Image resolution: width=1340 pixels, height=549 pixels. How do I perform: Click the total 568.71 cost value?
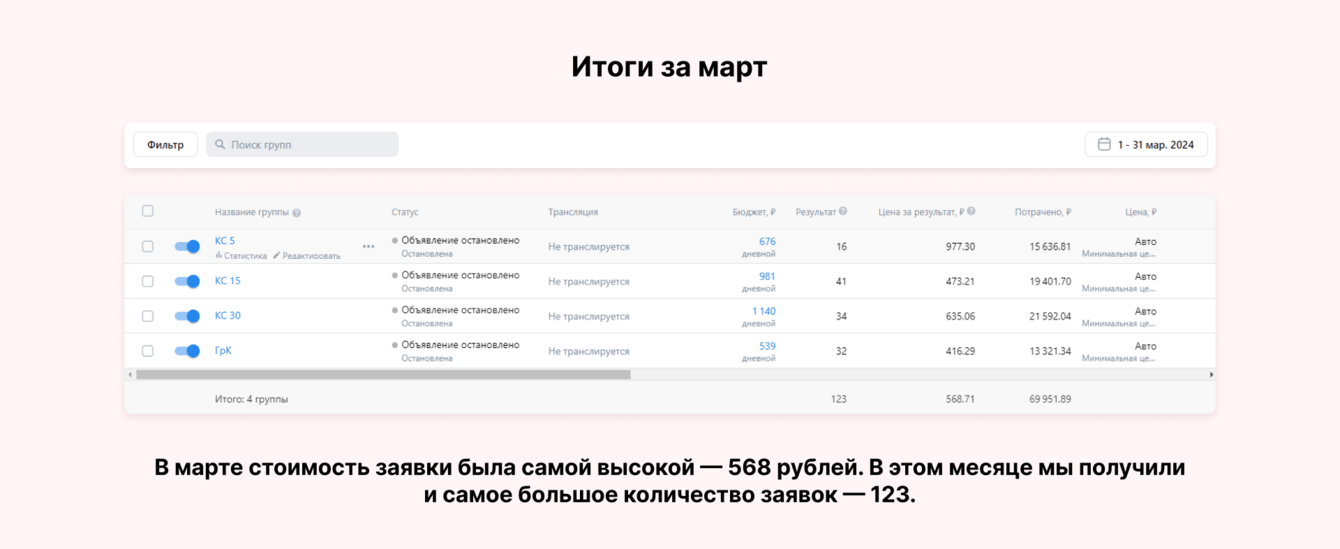(x=960, y=399)
